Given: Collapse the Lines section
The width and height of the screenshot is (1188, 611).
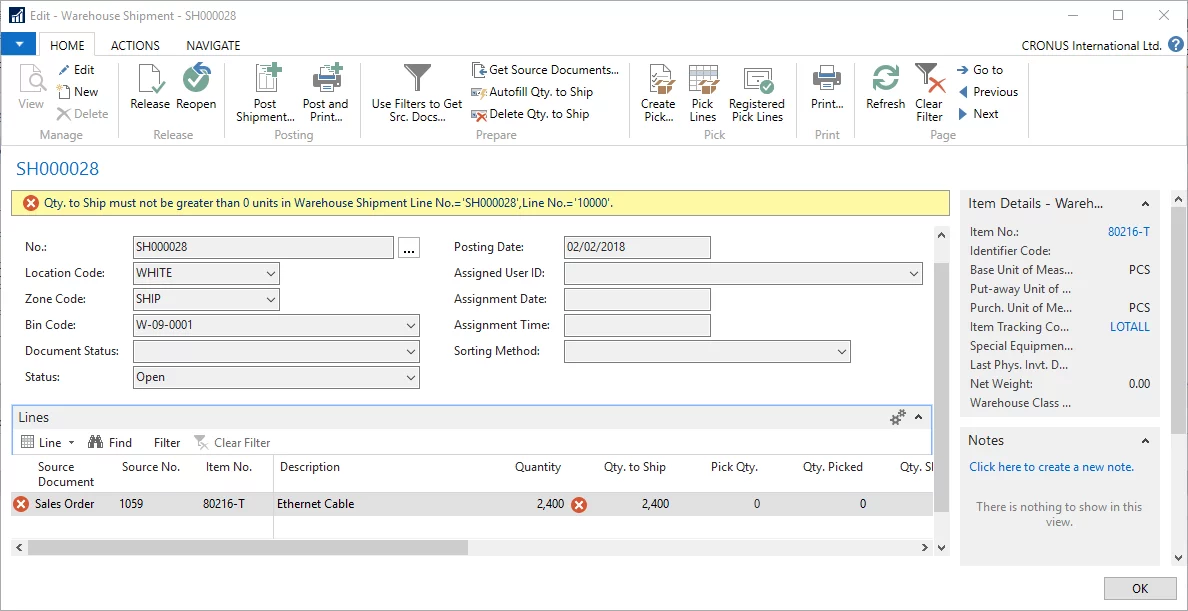Looking at the screenshot, I should 918,418.
